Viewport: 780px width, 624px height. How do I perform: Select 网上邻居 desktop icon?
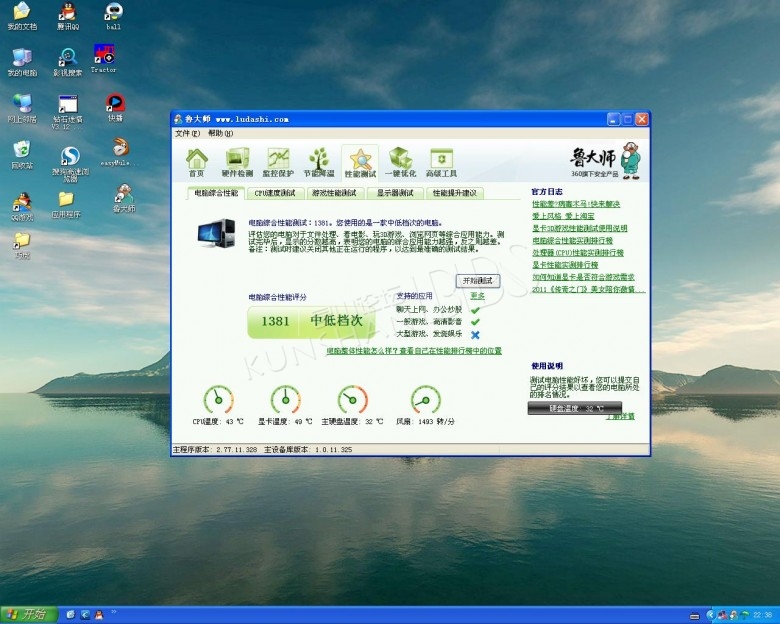[22, 108]
